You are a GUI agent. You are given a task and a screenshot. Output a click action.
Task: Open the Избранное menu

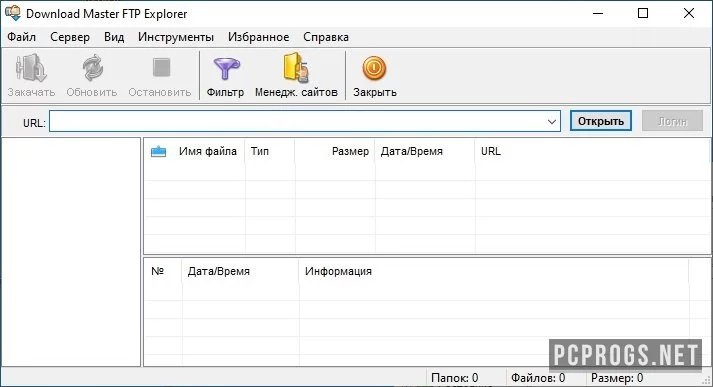tap(259, 37)
